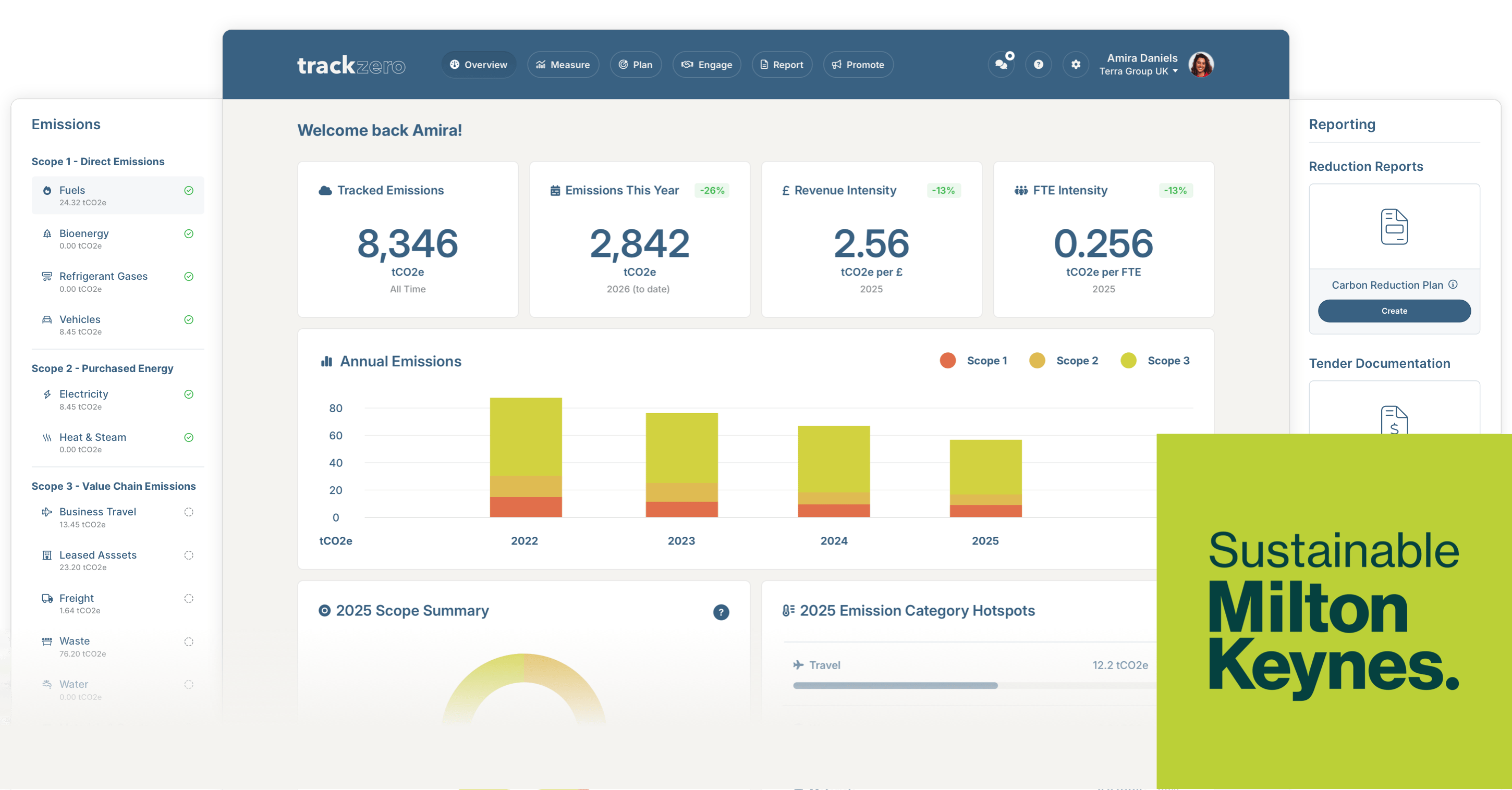This screenshot has height=790, width=1512.
Task: Click the Revenue Intensity pound icon
Action: (786, 191)
